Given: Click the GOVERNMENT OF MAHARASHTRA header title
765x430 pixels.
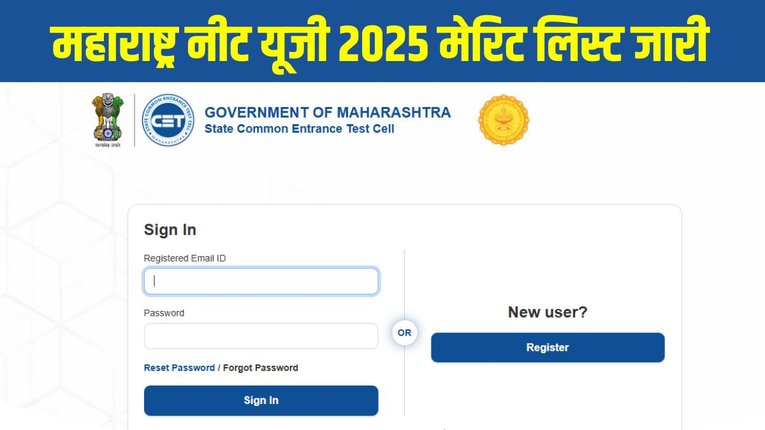Looking at the screenshot, I should tap(327, 112).
